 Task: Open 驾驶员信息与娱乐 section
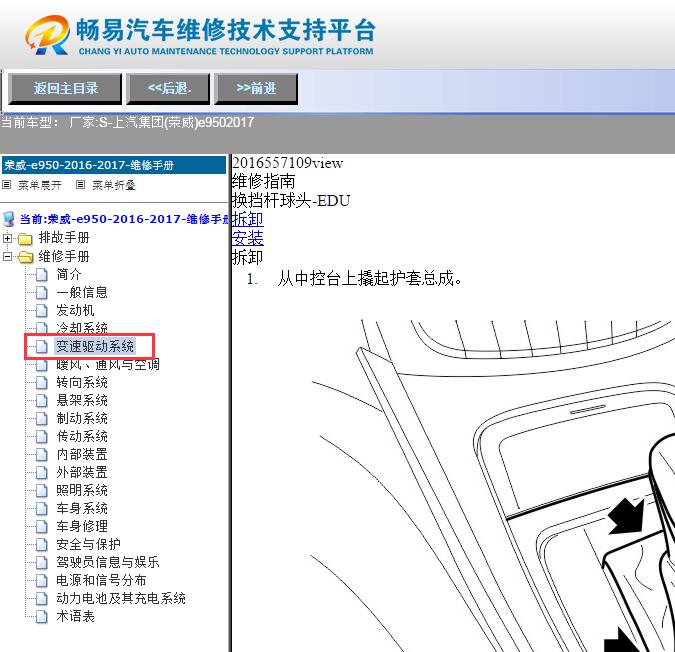(x=108, y=562)
